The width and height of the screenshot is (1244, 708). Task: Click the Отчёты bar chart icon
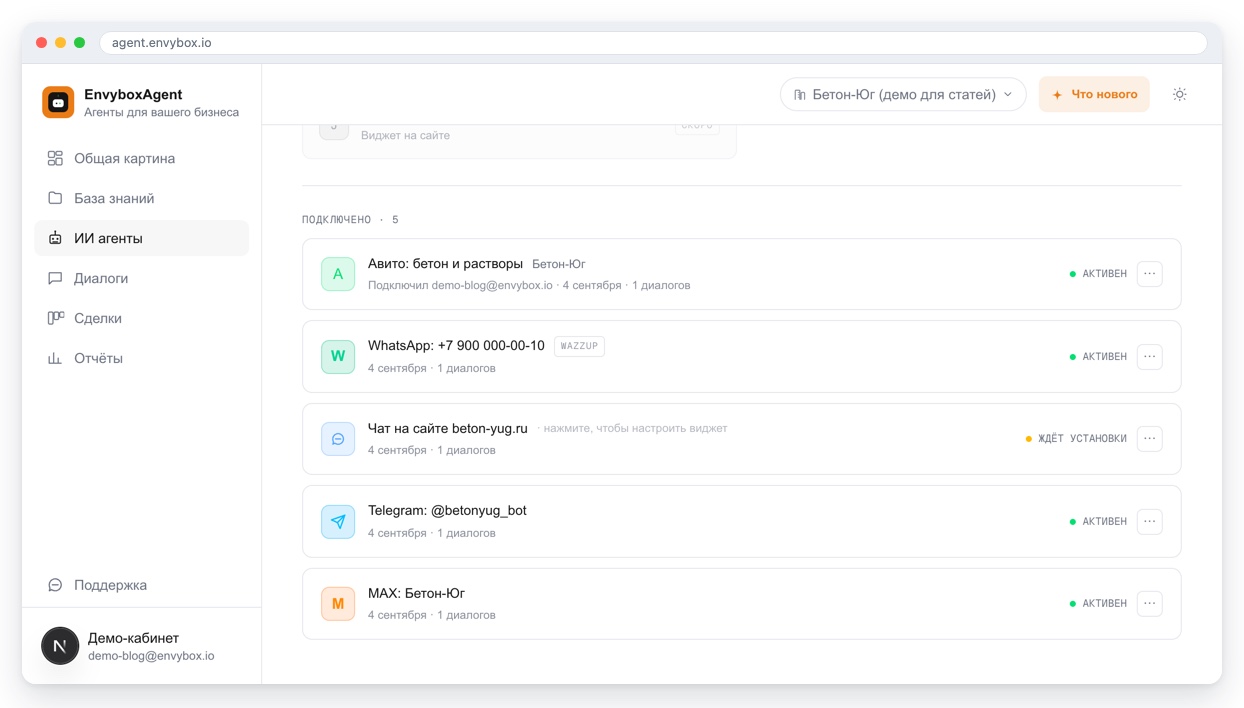tap(55, 358)
